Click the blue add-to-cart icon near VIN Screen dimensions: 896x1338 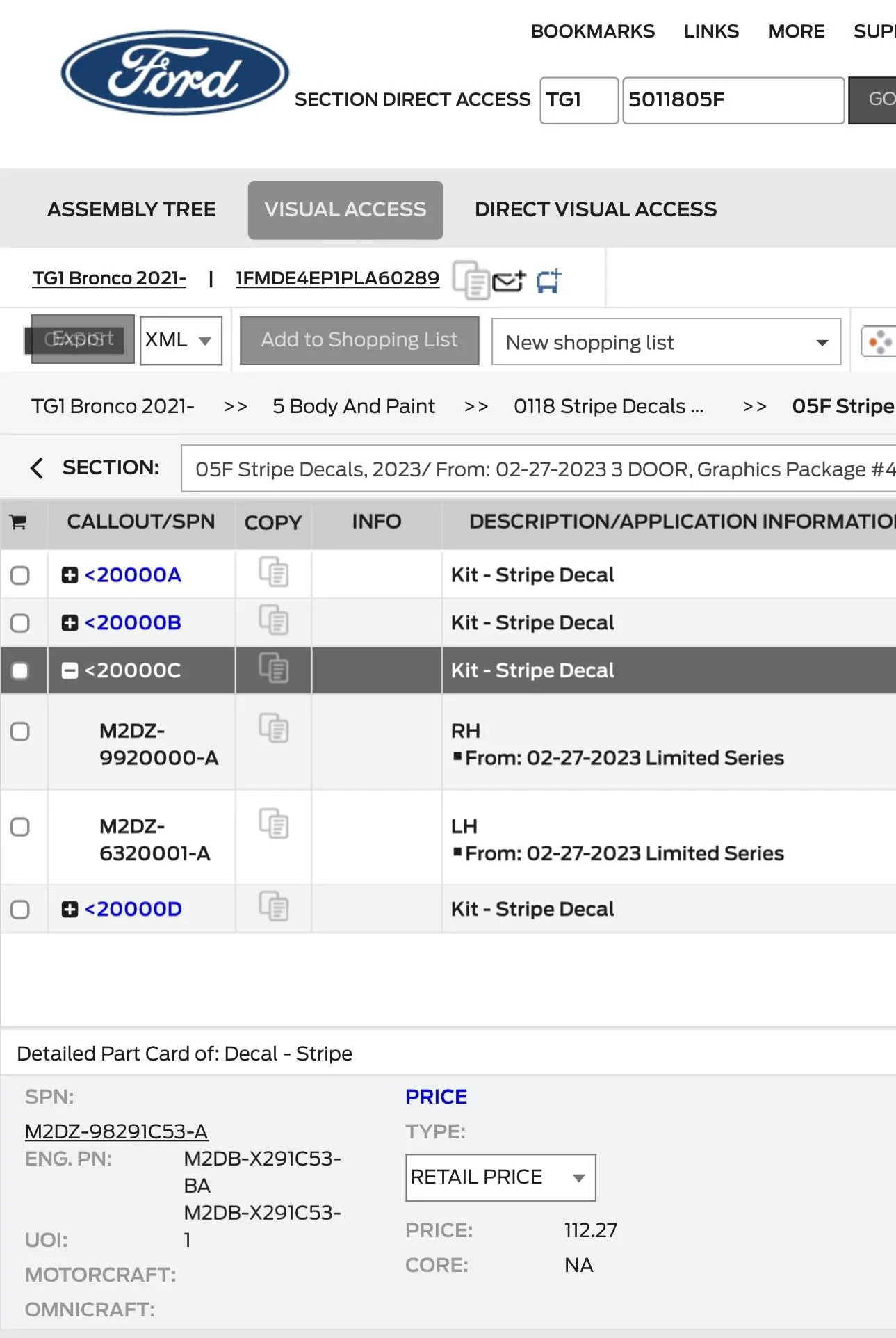548,281
